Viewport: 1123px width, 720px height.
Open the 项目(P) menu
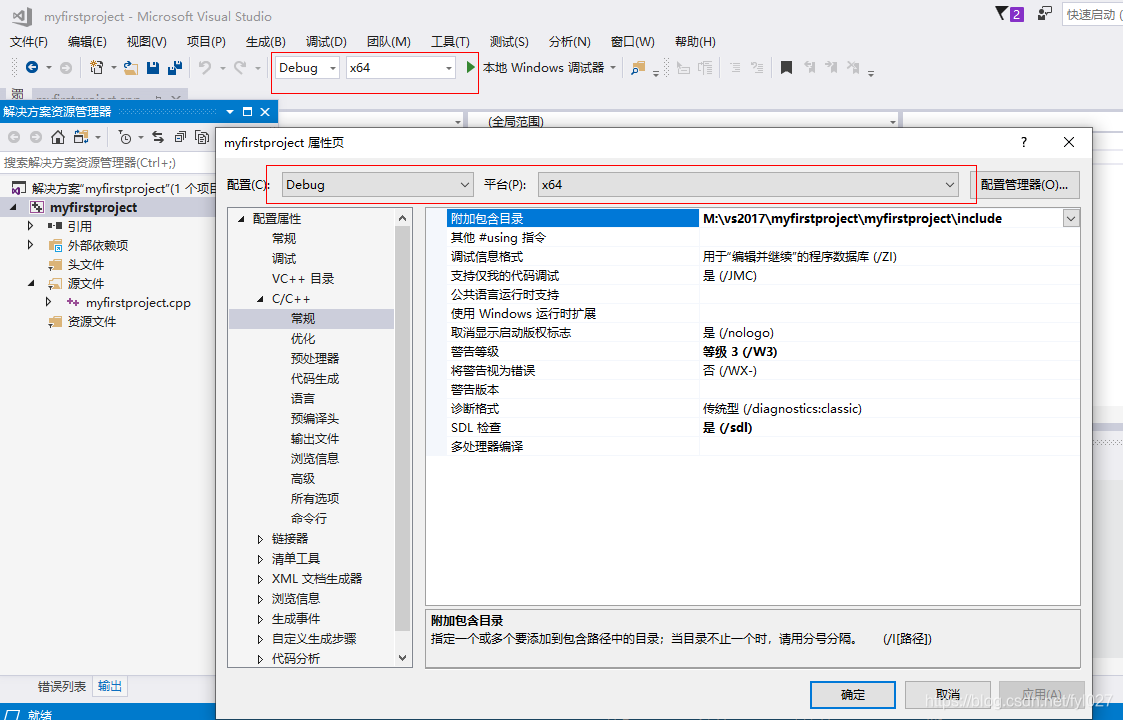tap(206, 42)
